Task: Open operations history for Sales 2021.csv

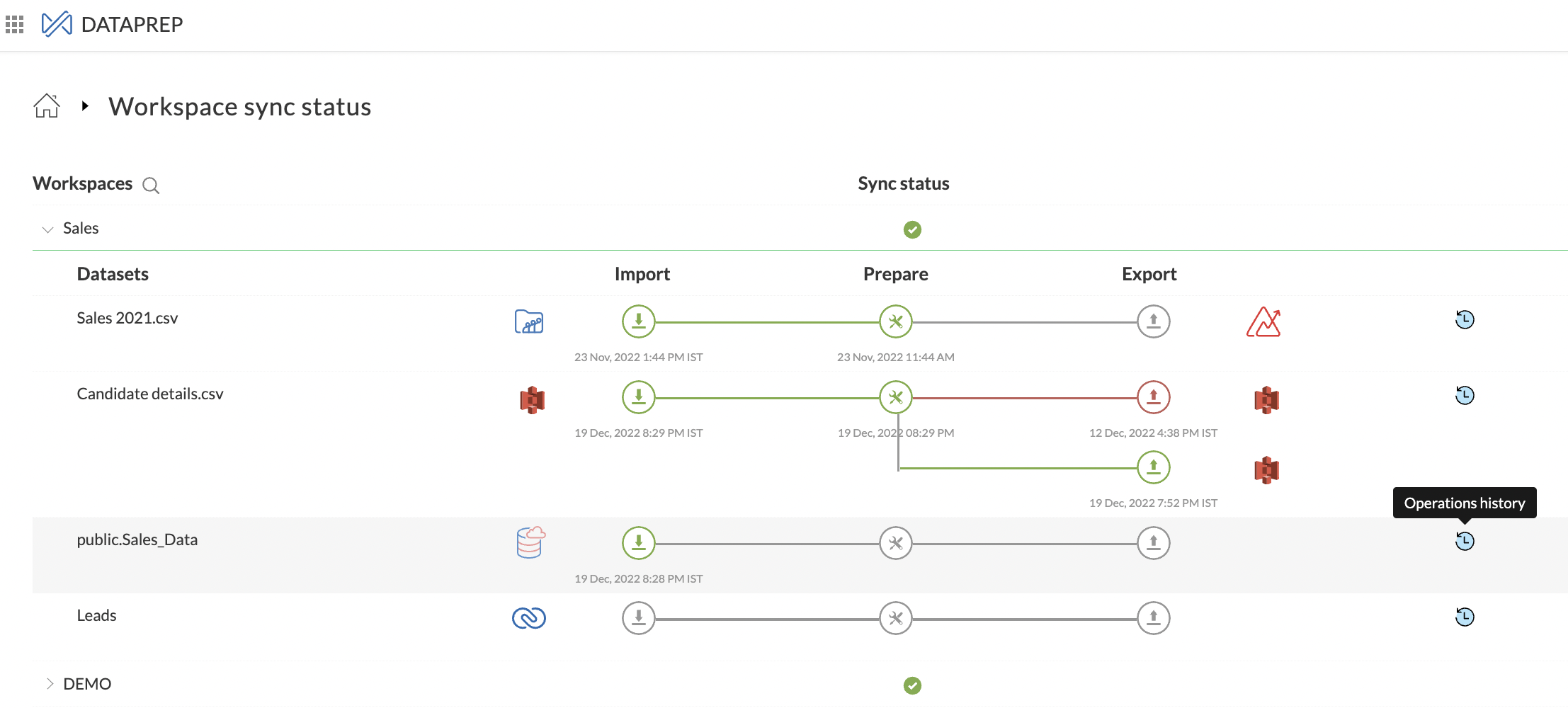Action: point(1465,320)
